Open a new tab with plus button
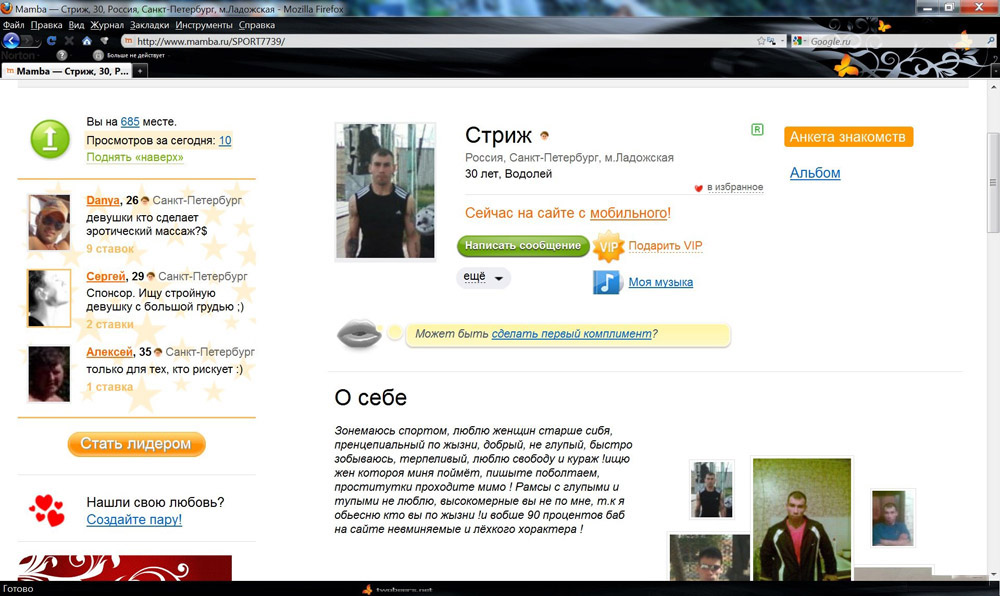This screenshot has width=1000, height=596. [x=141, y=71]
